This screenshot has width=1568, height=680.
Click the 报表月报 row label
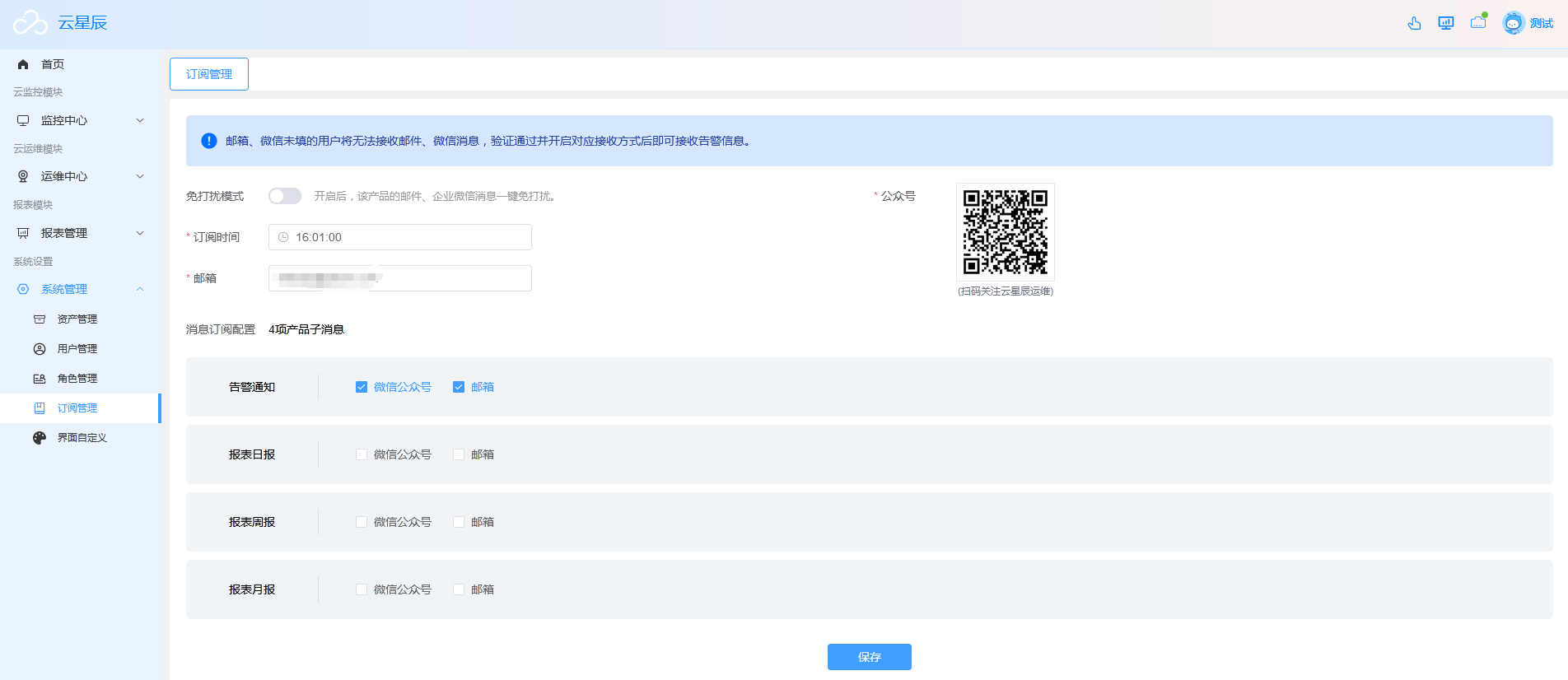252,589
